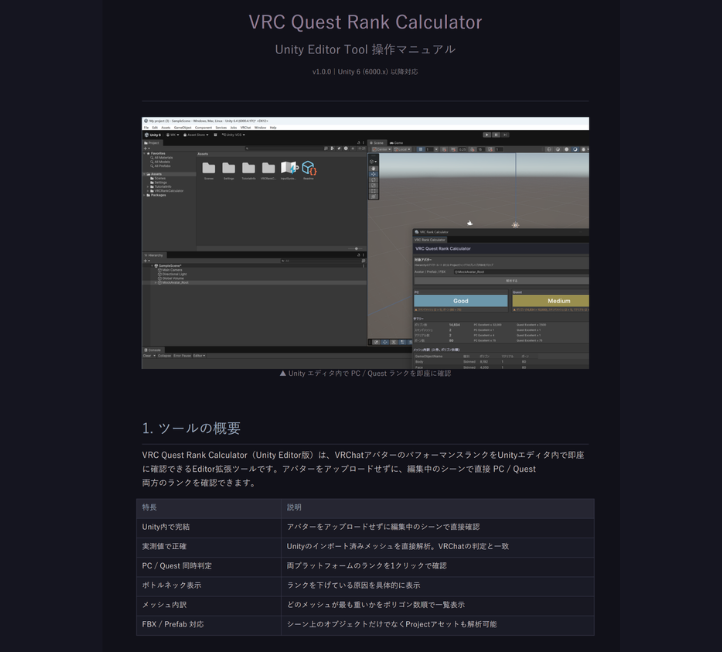Open the Window menu in Unity
The height and width of the screenshot is (652, 722).
click(260, 127)
